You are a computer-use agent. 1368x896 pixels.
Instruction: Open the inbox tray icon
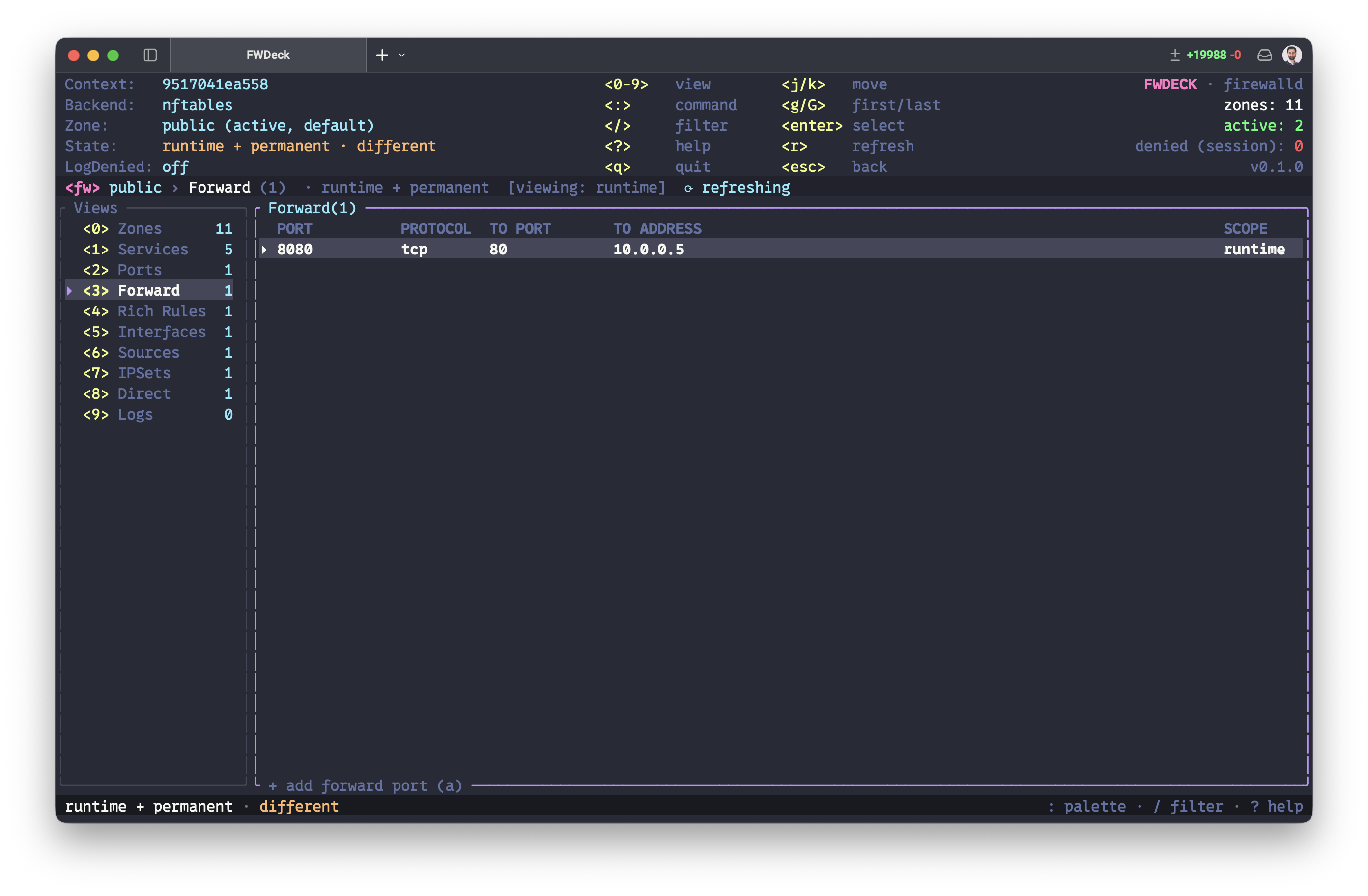(x=1264, y=55)
